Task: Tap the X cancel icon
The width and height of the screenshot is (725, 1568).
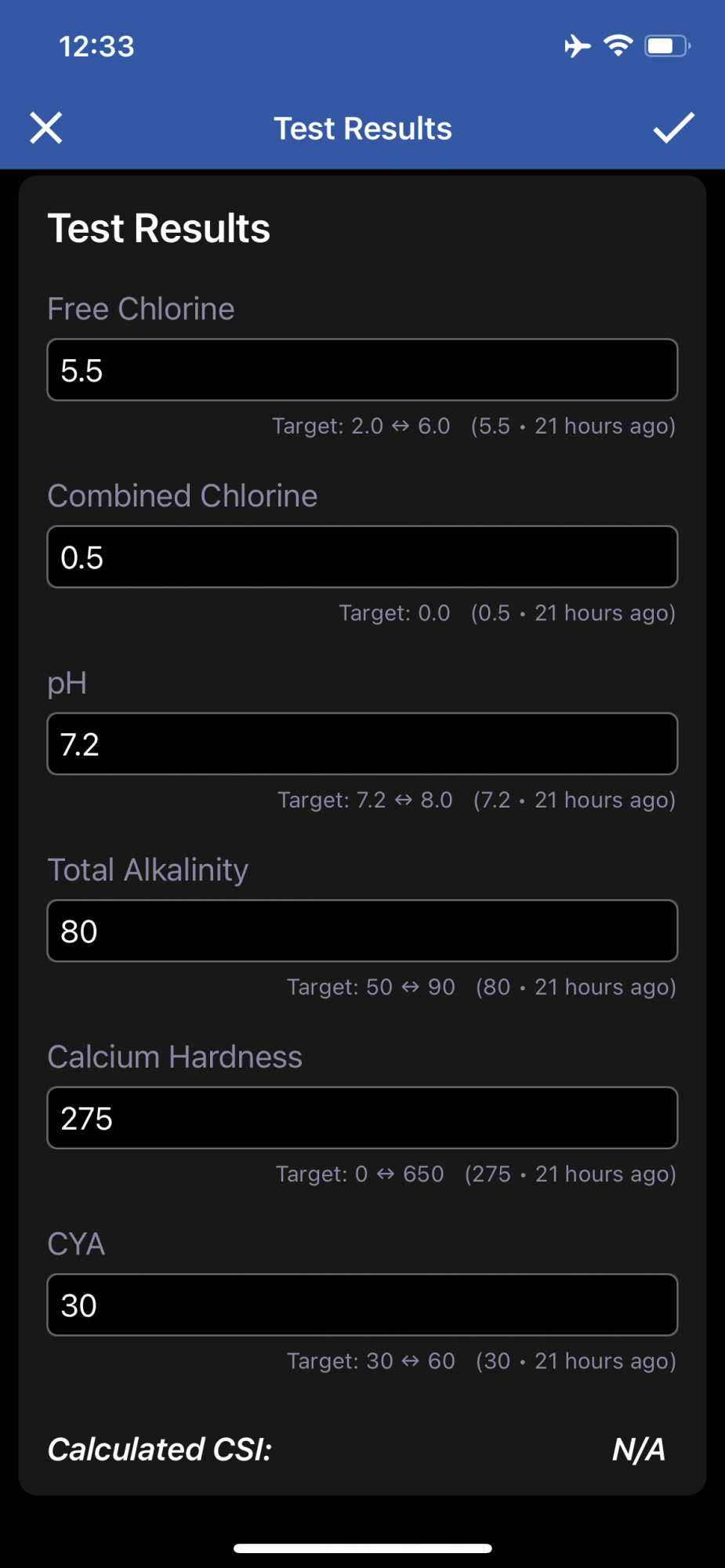Action: click(x=46, y=128)
